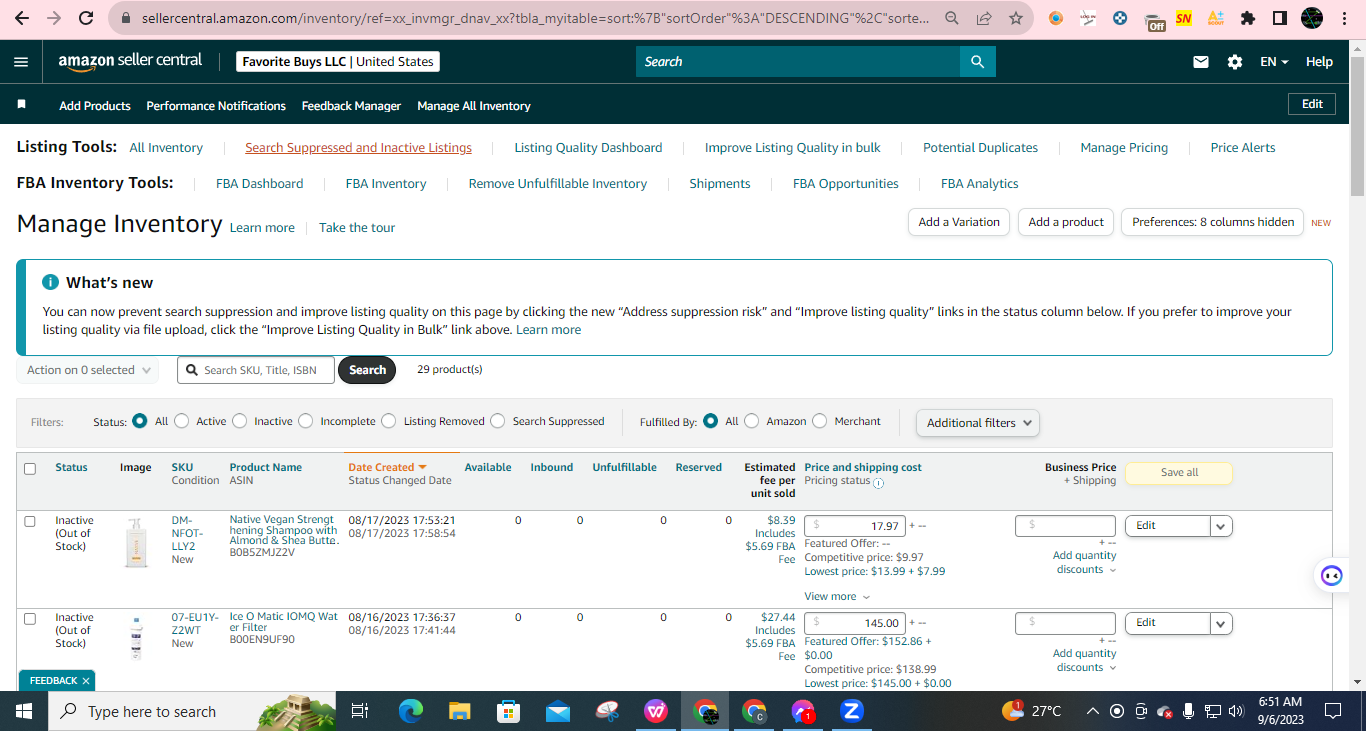Open Edit dropdown arrow for Native Vegan Shampoo
1366x731 pixels.
[1221, 526]
